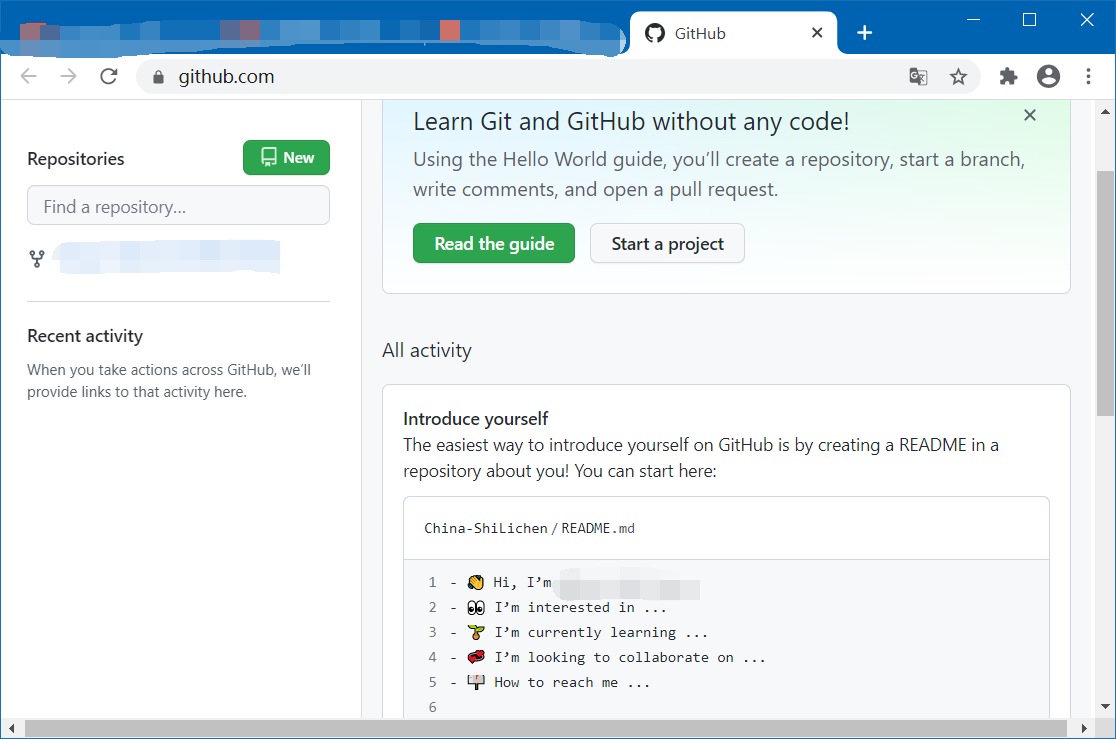
Task: Click the vertical scrollbar thumb
Action: (x=1105, y=293)
